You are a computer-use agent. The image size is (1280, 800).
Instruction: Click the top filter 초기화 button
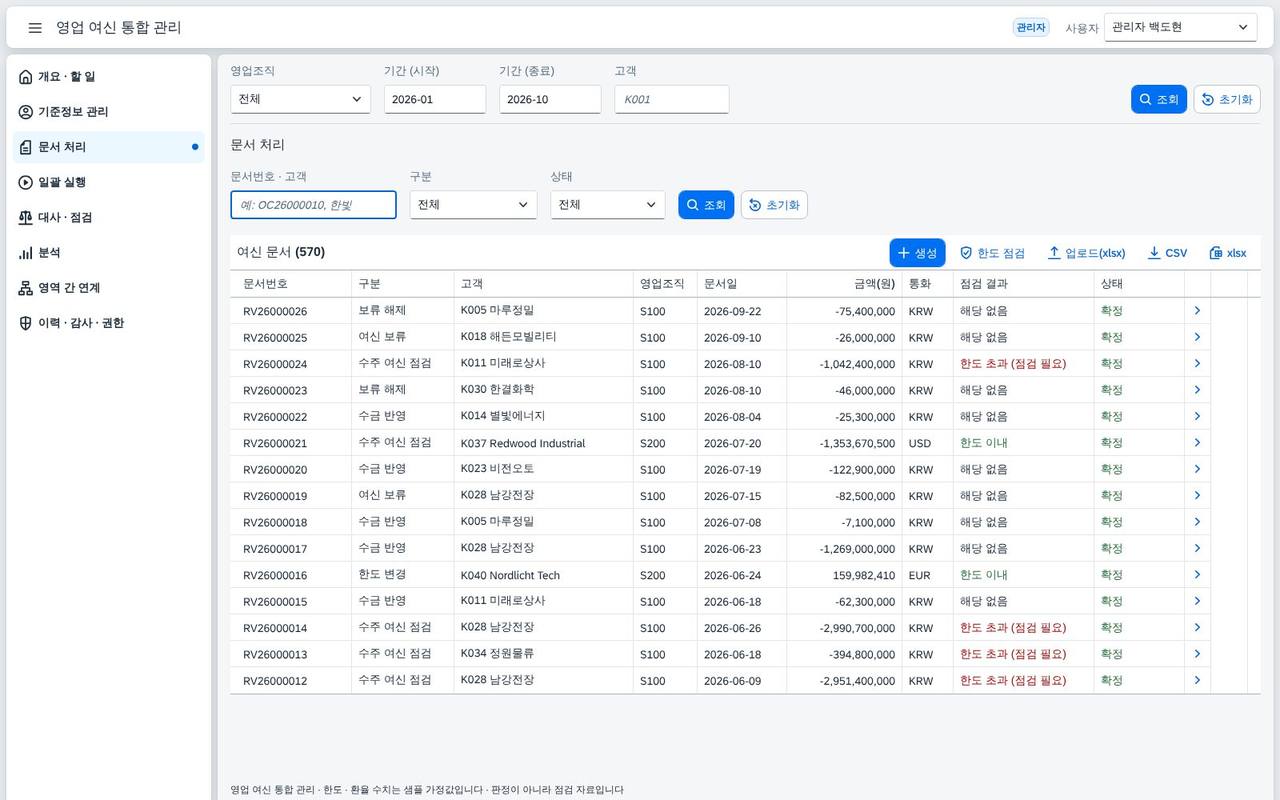[1227, 99]
